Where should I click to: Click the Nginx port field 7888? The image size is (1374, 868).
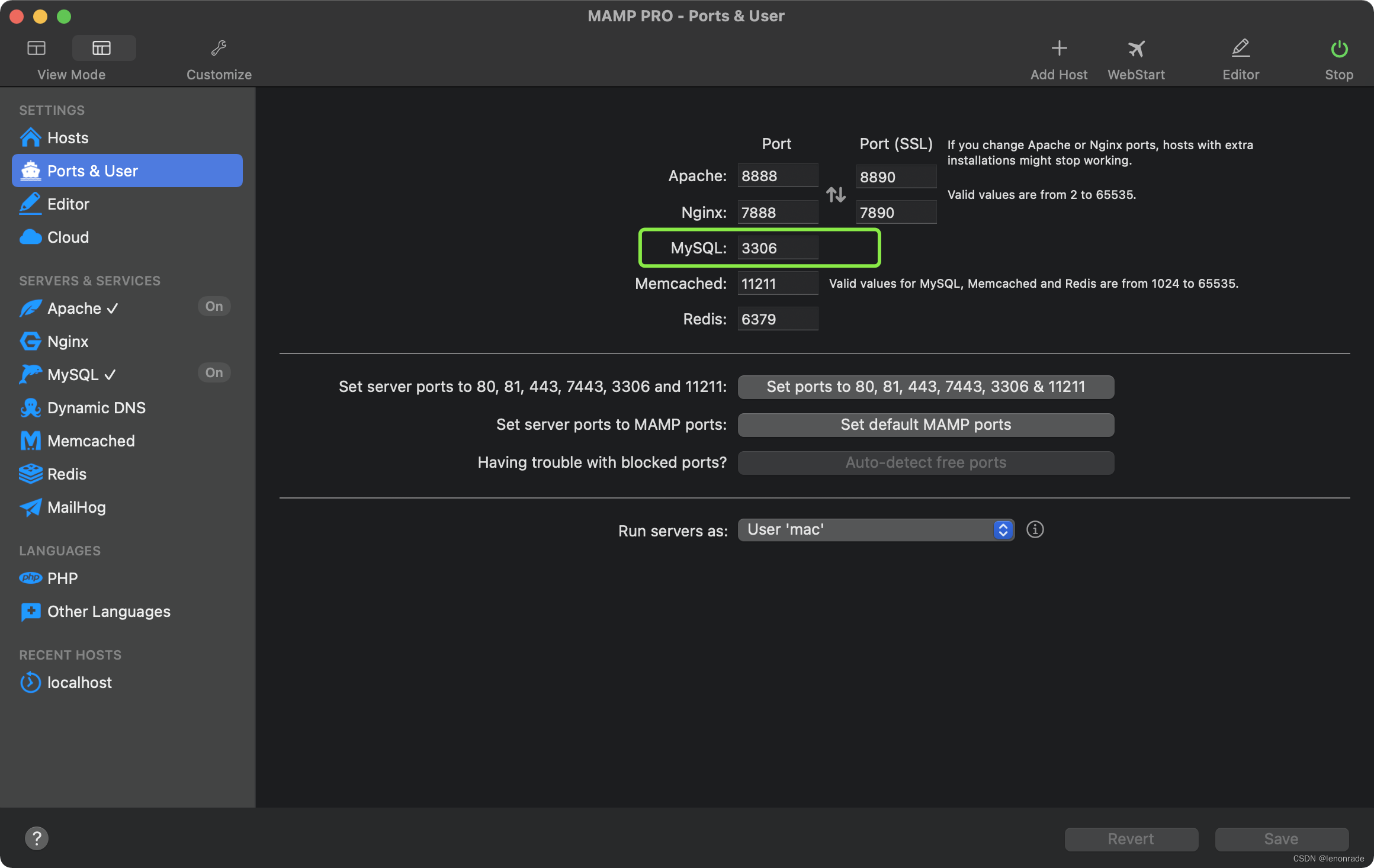(x=778, y=212)
